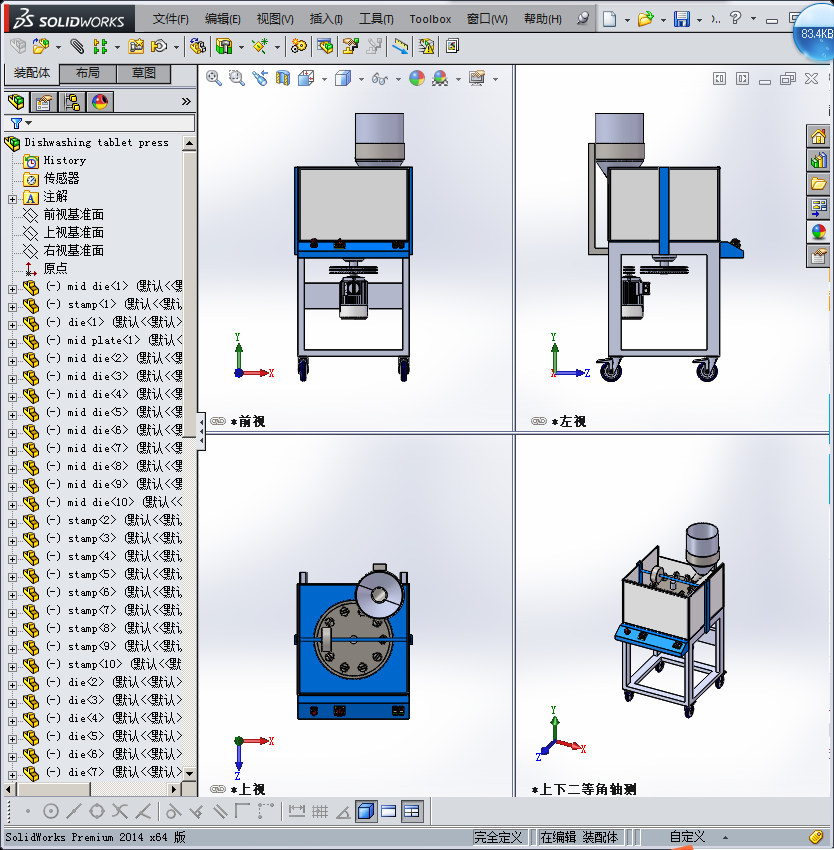Open the Show Hidden Components icon

[x=197, y=47]
